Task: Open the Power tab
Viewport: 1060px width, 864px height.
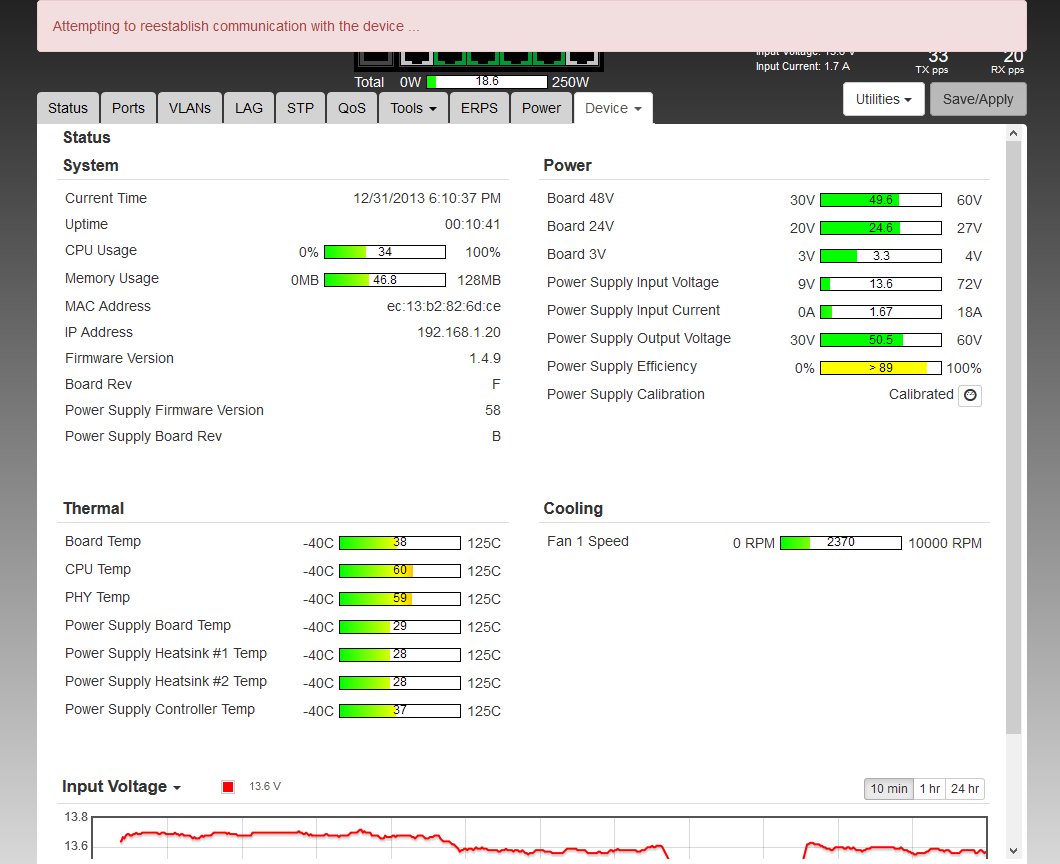Action: click(541, 108)
